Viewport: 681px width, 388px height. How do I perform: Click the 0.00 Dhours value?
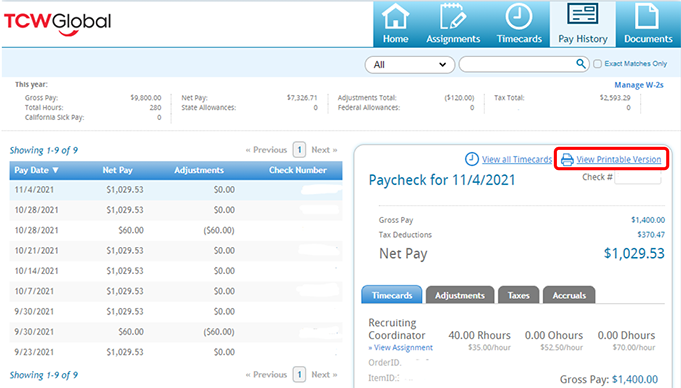coord(626,335)
